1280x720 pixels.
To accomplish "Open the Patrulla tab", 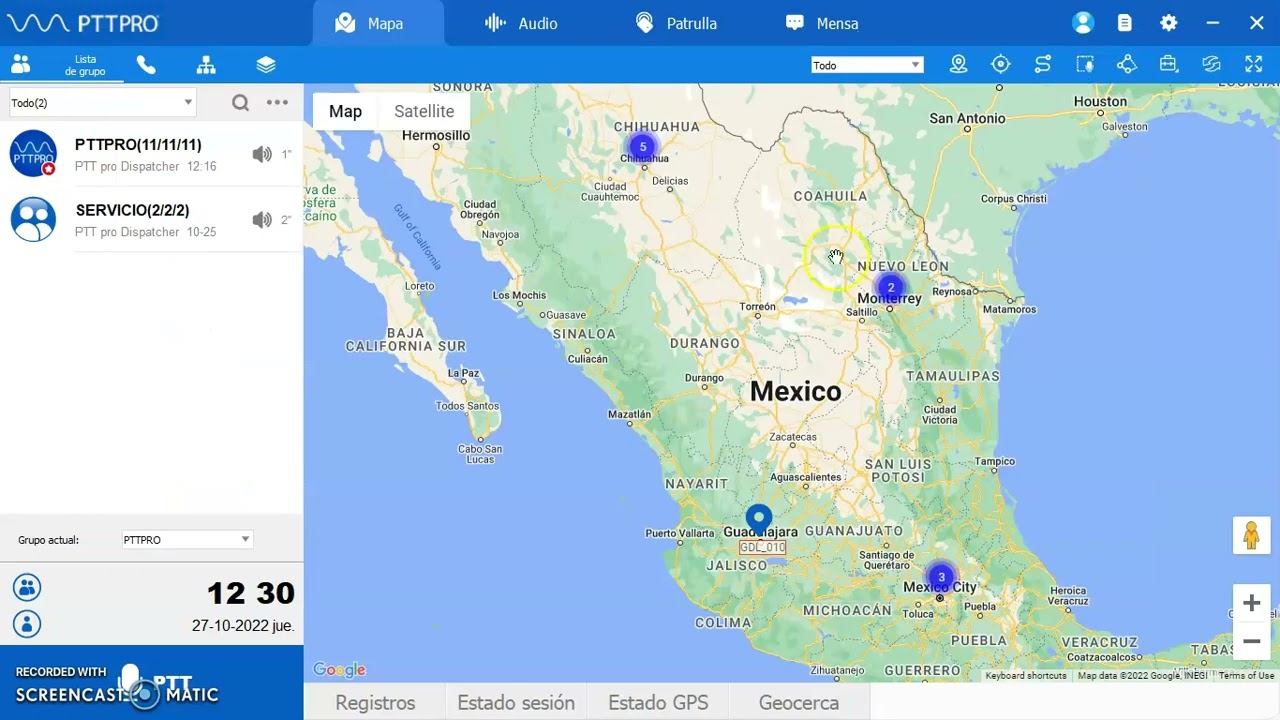I will point(677,23).
